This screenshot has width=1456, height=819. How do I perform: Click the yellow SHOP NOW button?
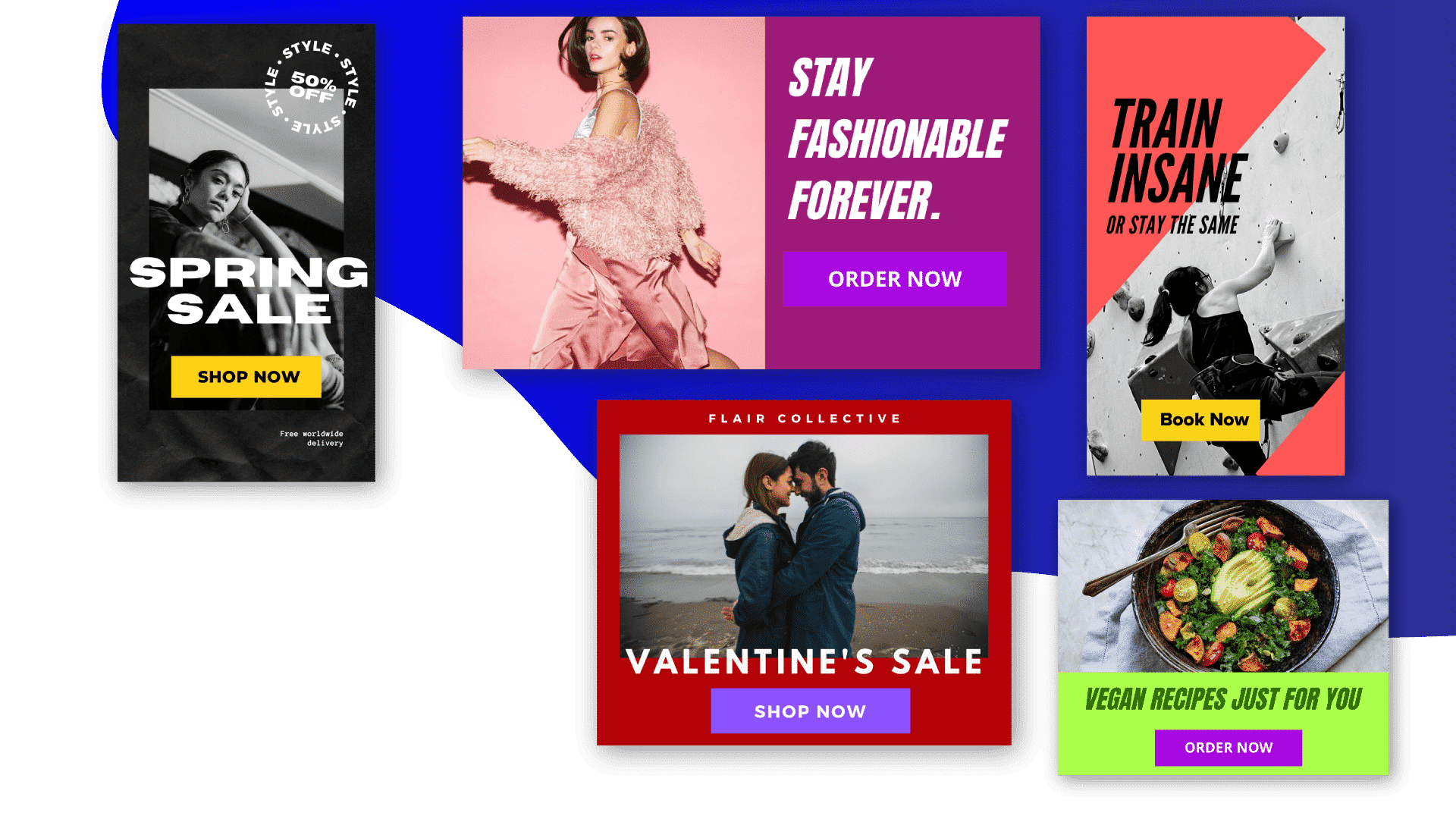[x=246, y=377]
